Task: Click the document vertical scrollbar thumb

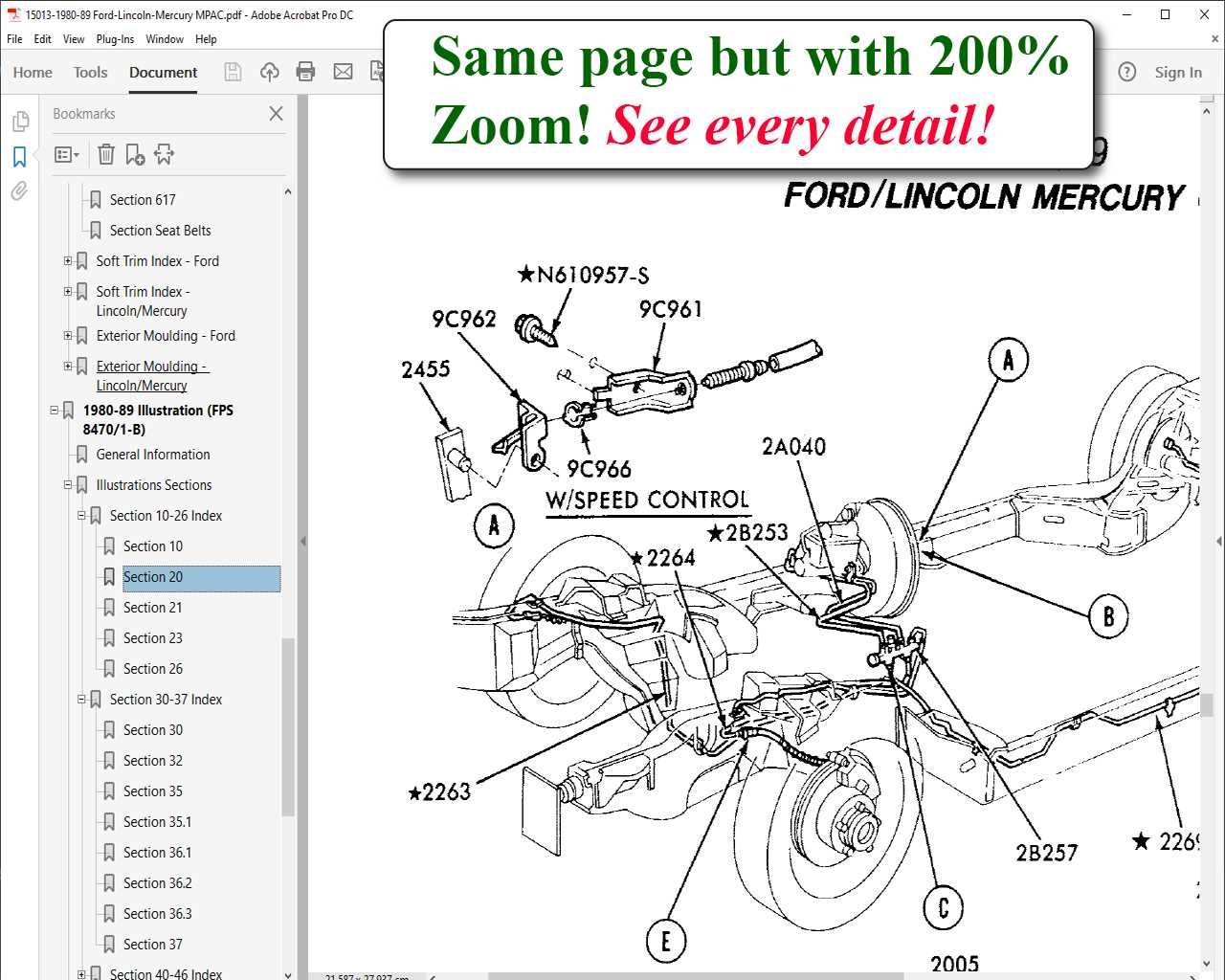Action: 1208,703
